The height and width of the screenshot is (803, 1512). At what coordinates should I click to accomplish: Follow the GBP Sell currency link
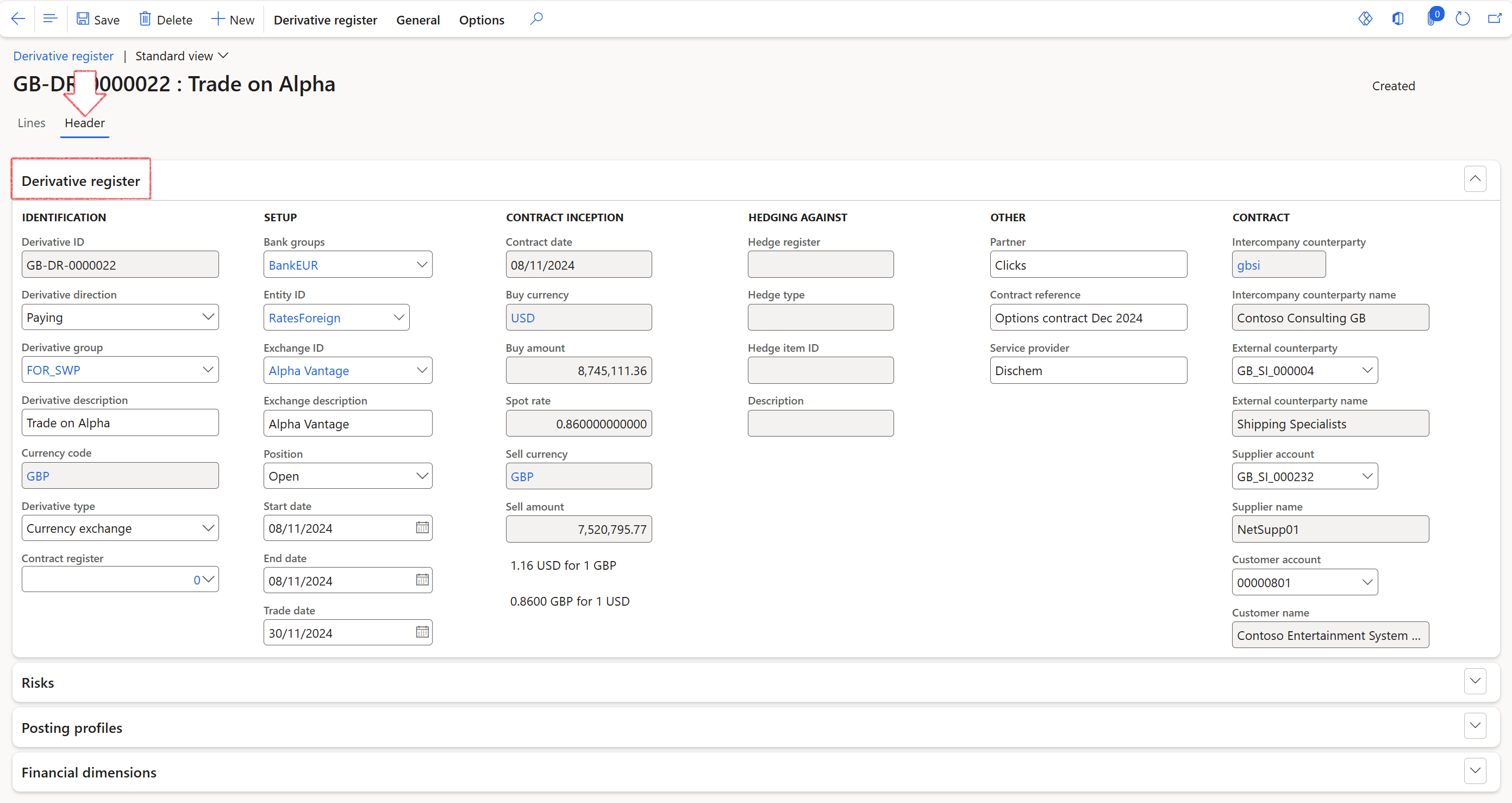[522, 476]
